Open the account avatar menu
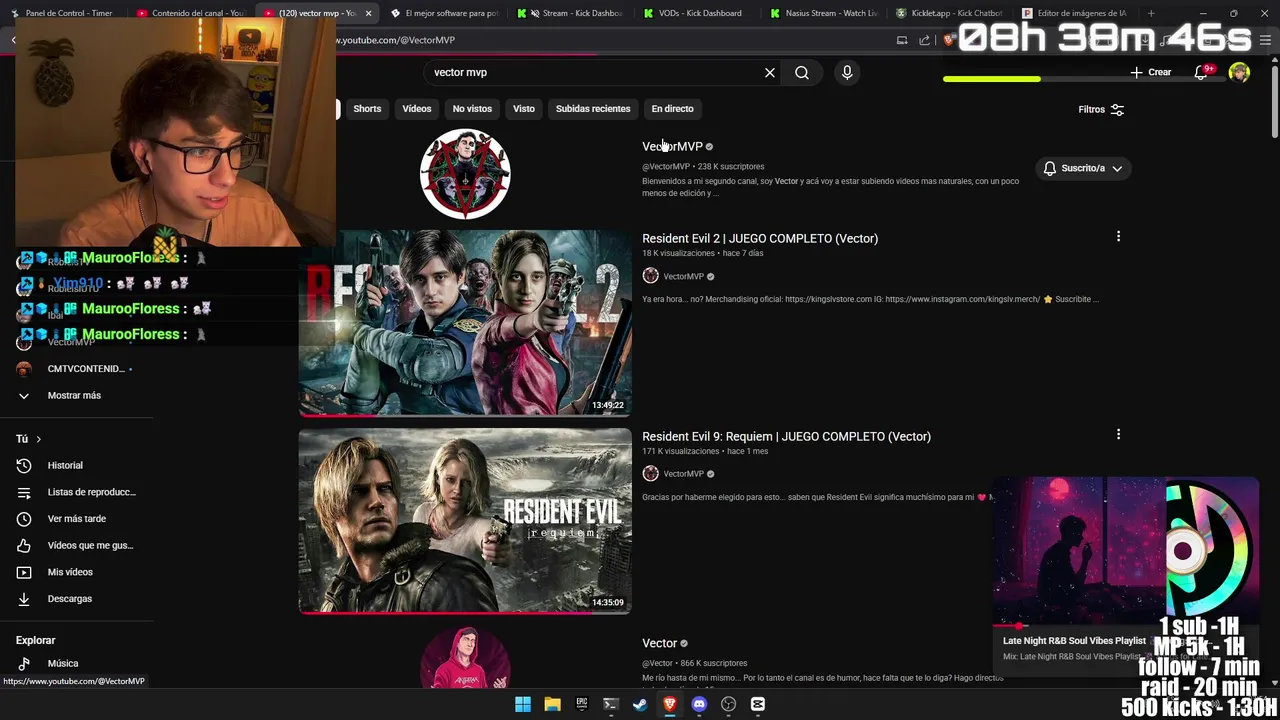 click(x=1239, y=72)
